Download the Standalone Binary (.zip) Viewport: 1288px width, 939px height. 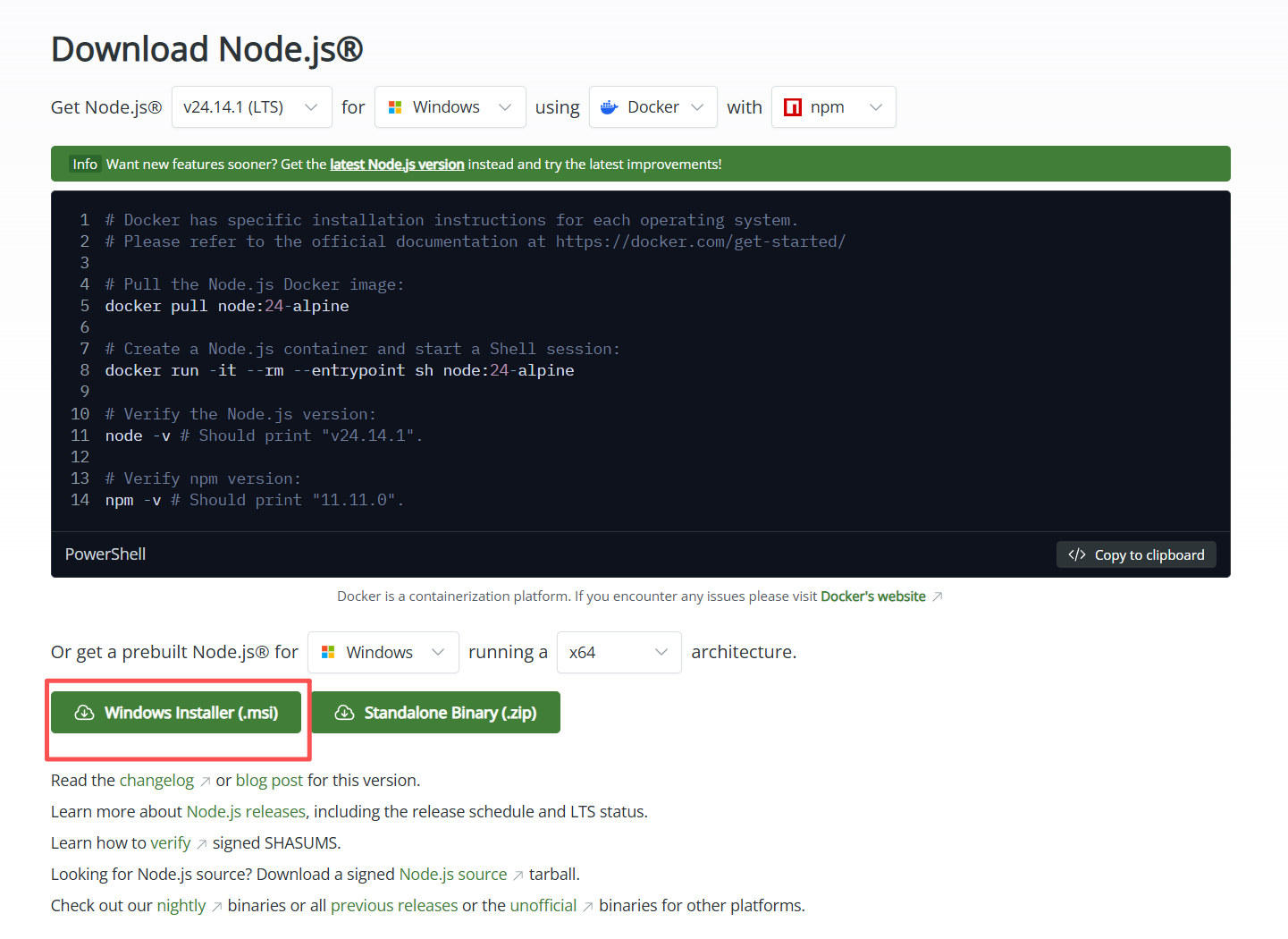point(435,712)
